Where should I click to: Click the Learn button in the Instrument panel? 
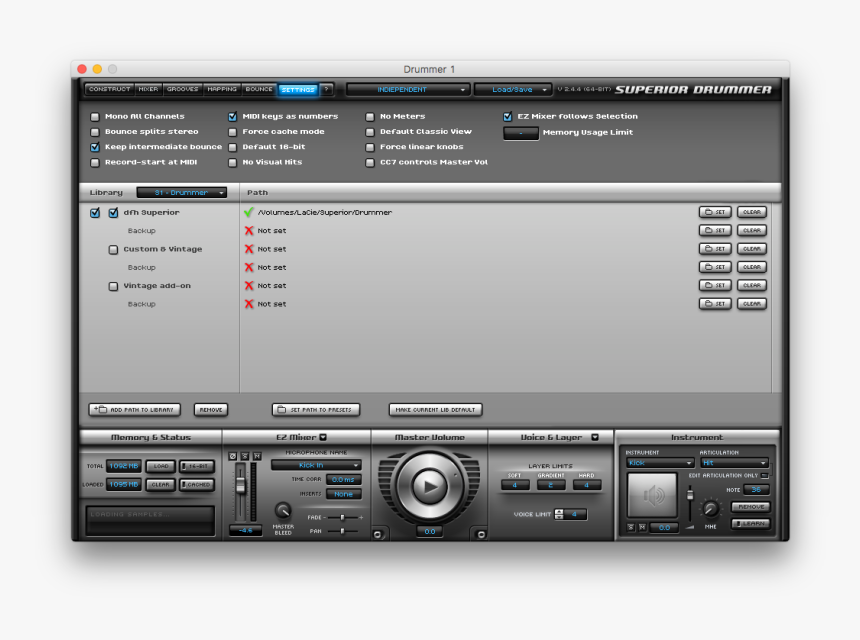click(750, 522)
